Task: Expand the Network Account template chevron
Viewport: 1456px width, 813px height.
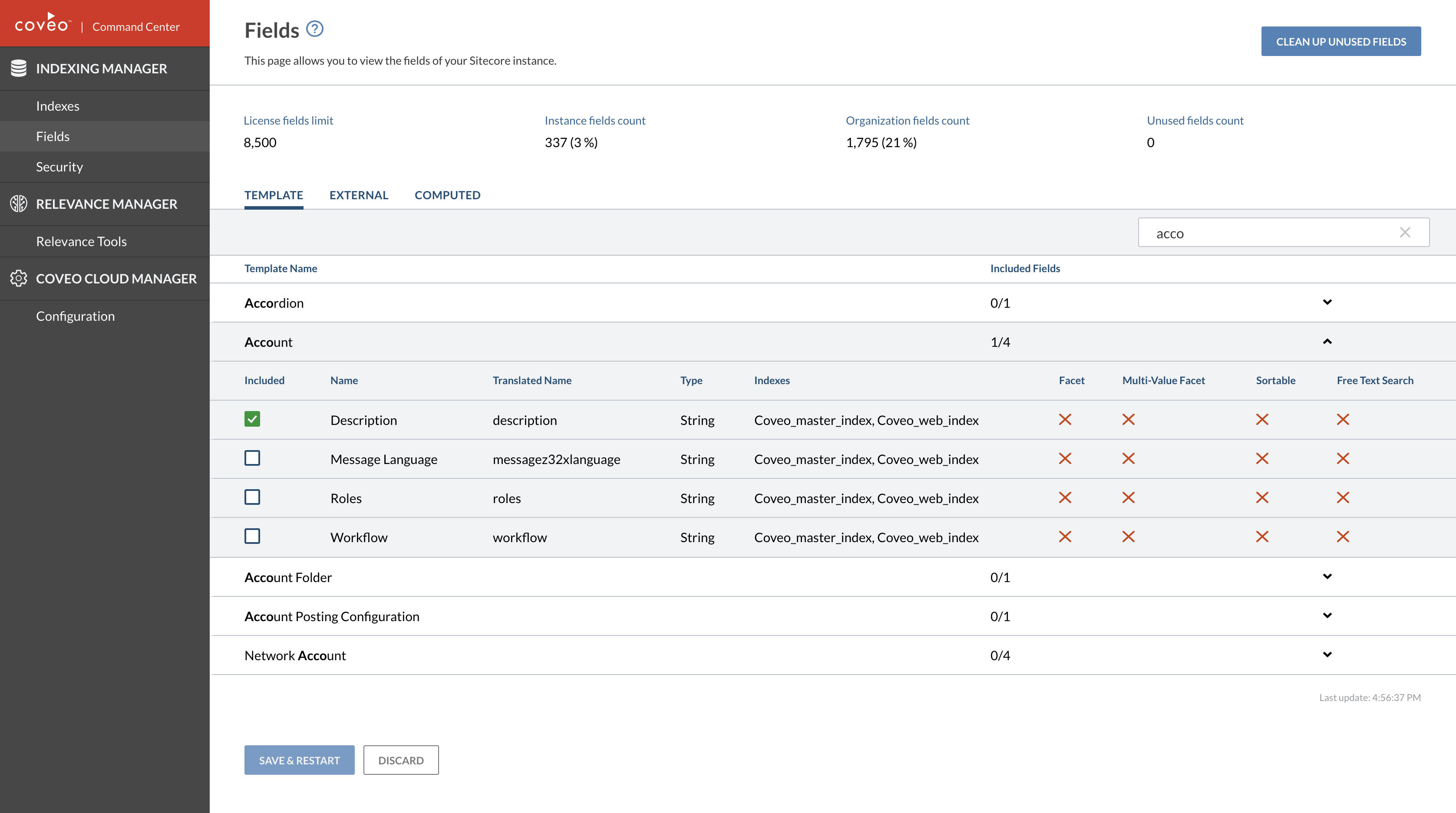Action: [1327, 655]
